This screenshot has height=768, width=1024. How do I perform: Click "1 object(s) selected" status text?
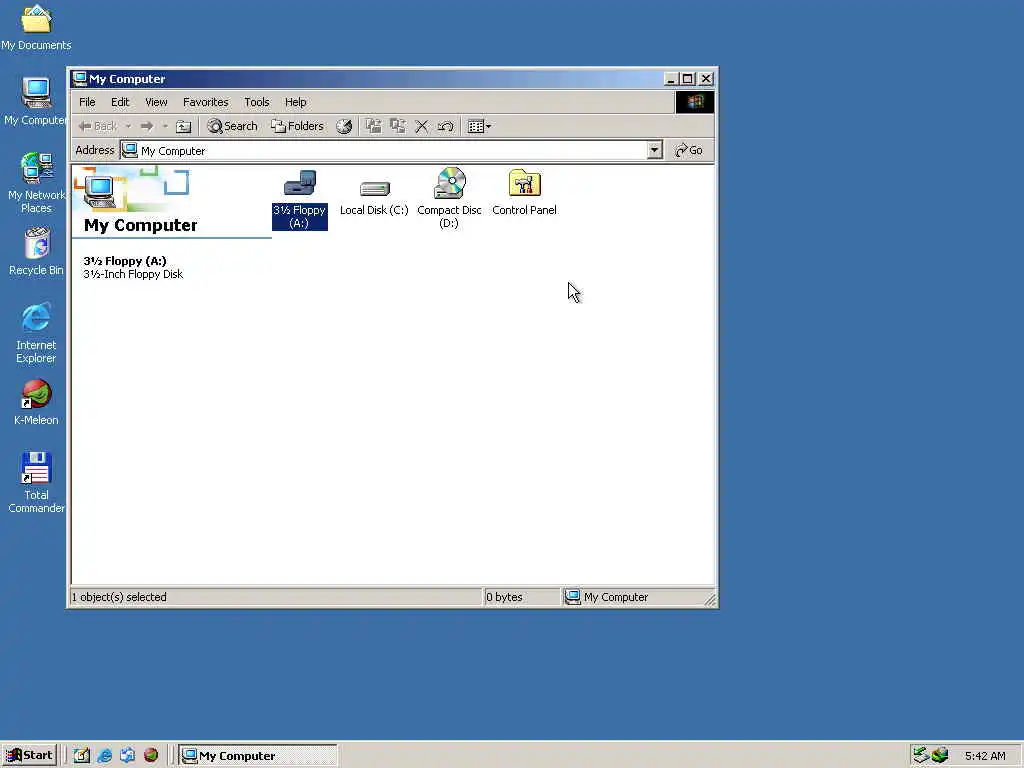coord(119,597)
